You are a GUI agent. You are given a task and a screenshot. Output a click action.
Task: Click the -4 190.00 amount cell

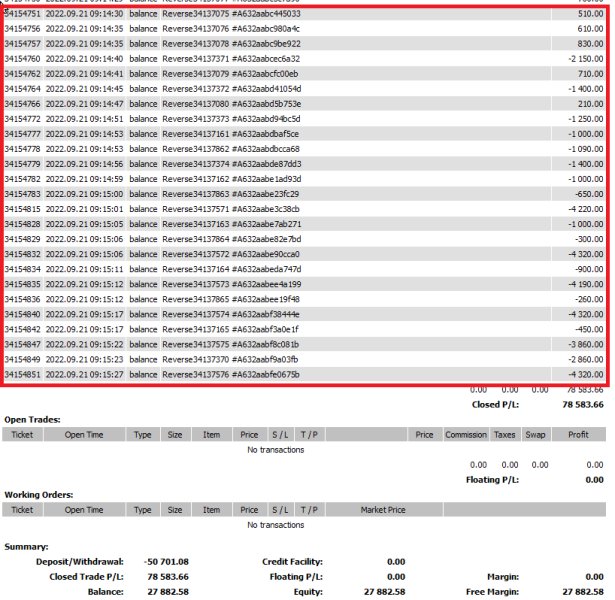point(586,284)
